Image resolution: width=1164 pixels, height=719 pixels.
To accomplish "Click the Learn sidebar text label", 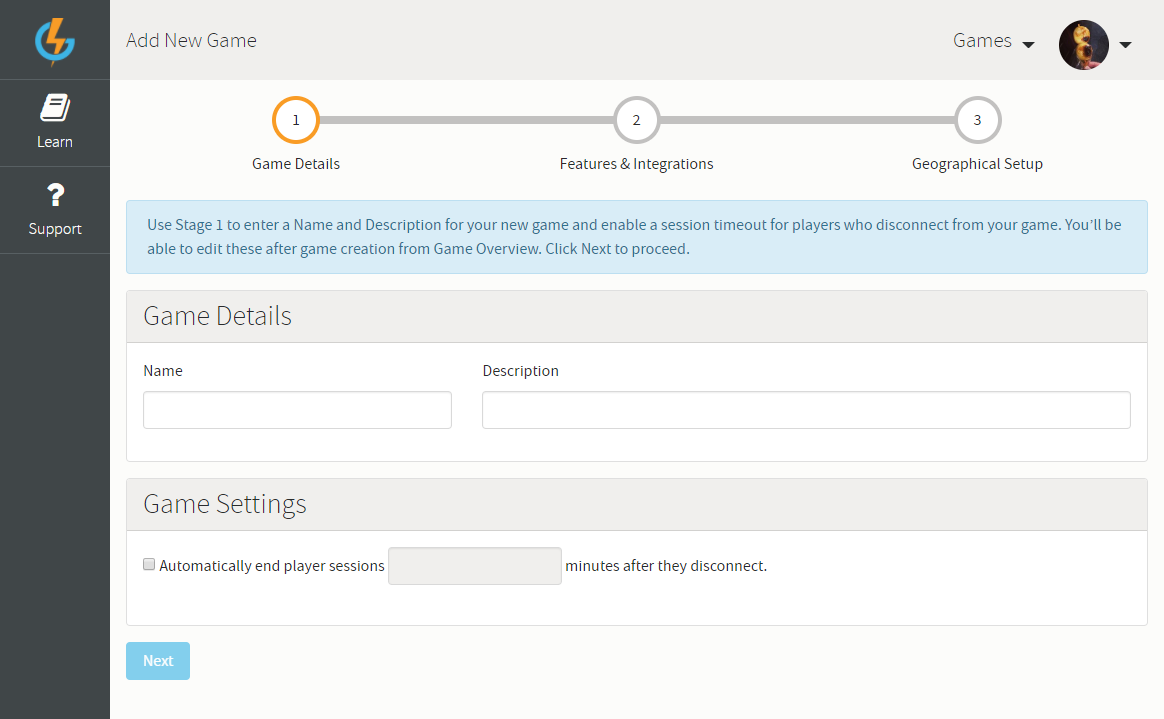I will [55, 142].
